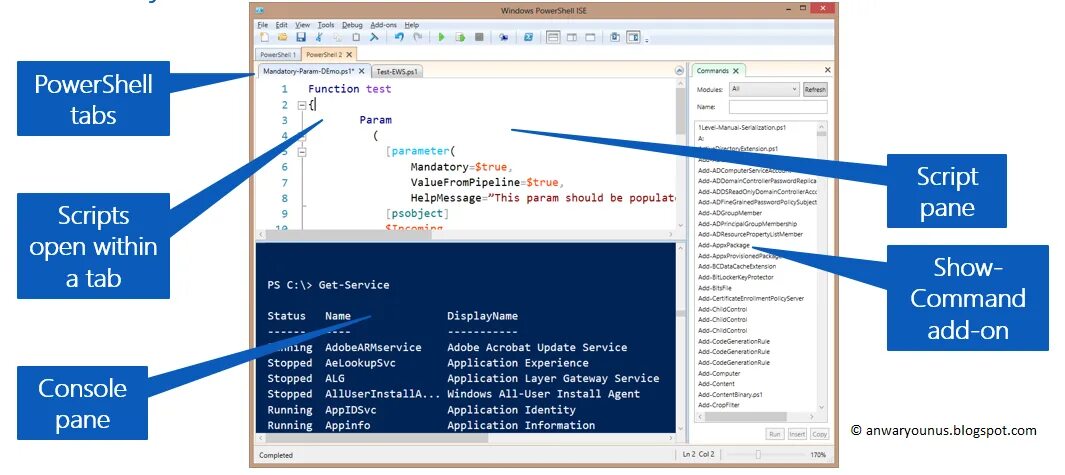Click the New script toolbar icon
The height and width of the screenshot is (475, 1065).
click(264, 37)
